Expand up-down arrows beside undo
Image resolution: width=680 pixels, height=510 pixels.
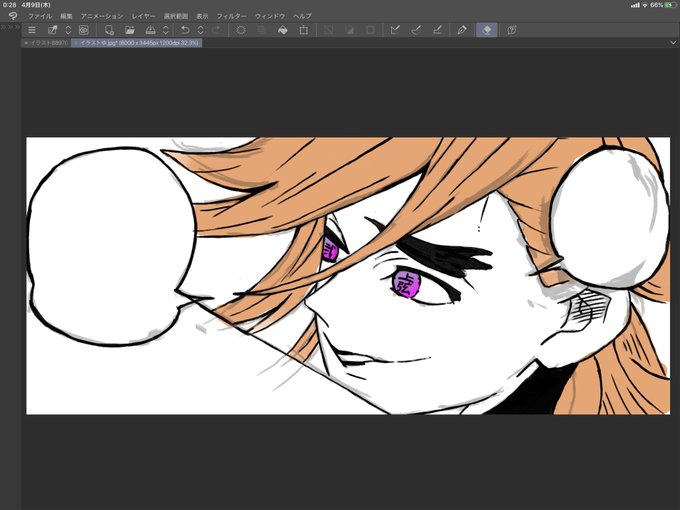pyautogui.click(x=200, y=30)
